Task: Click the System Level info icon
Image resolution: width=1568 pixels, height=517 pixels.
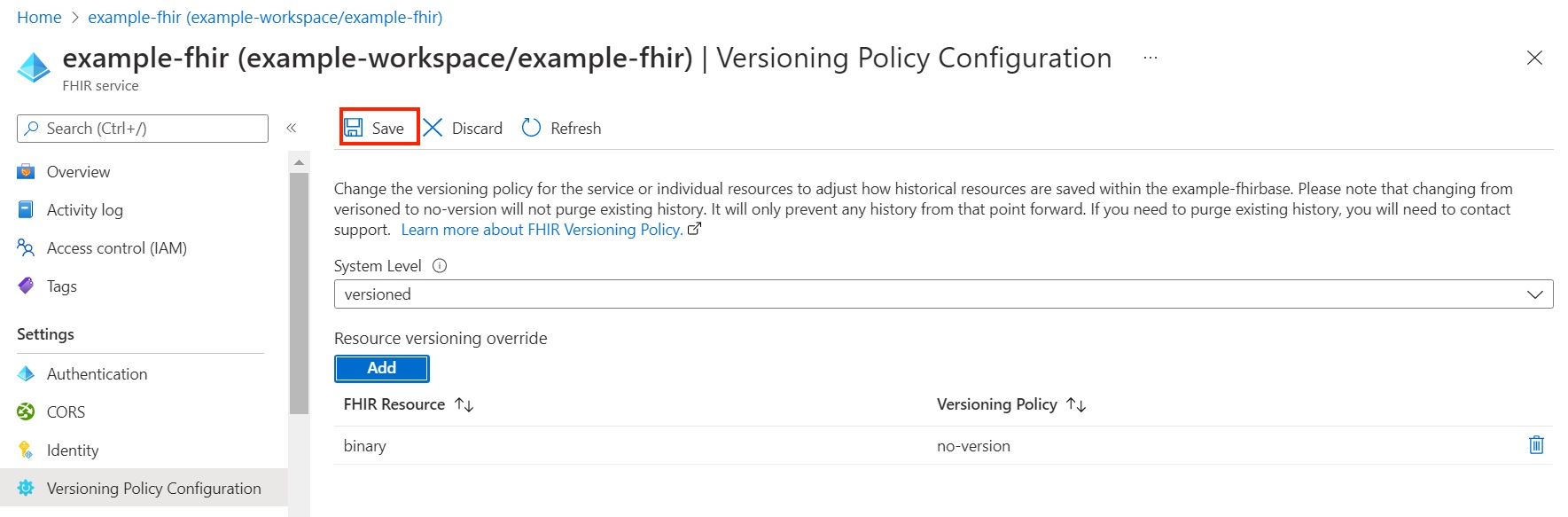Action: click(440, 266)
